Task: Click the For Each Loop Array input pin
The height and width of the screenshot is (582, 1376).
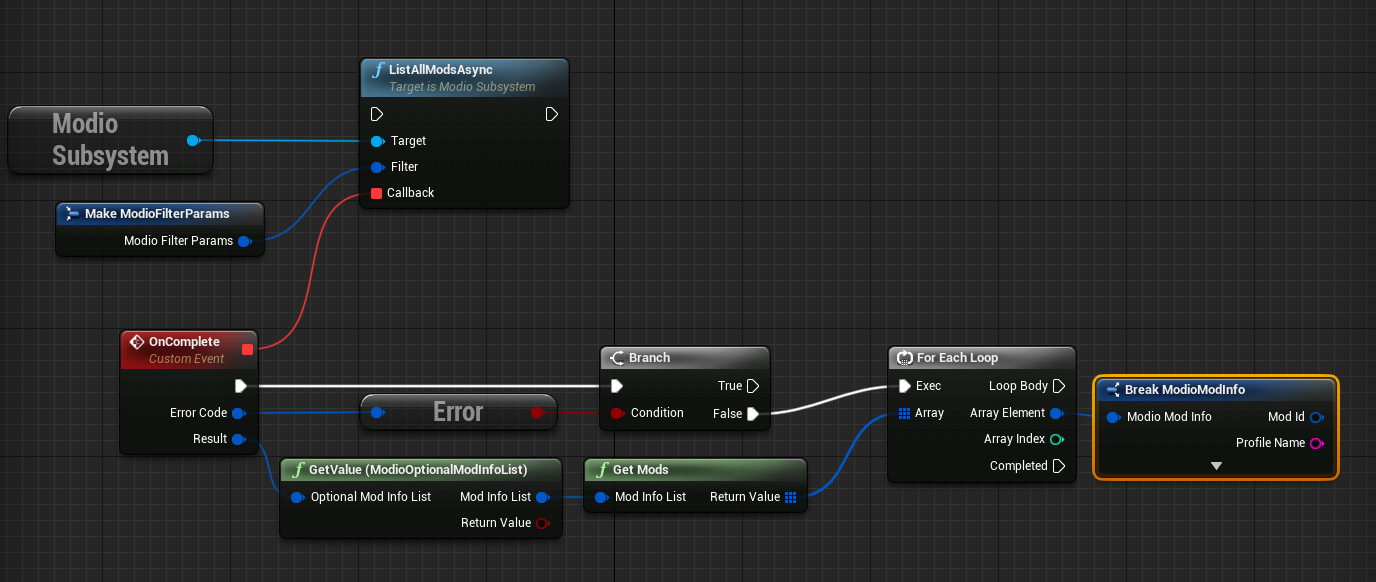Action: [904, 413]
